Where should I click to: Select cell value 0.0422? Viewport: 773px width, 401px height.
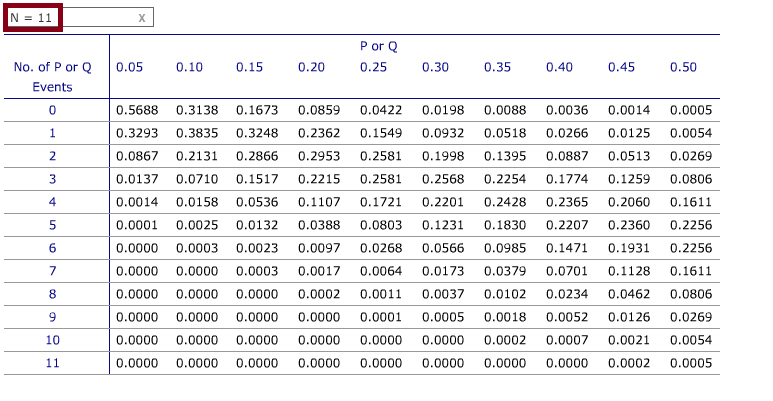(x=381, y=110)
